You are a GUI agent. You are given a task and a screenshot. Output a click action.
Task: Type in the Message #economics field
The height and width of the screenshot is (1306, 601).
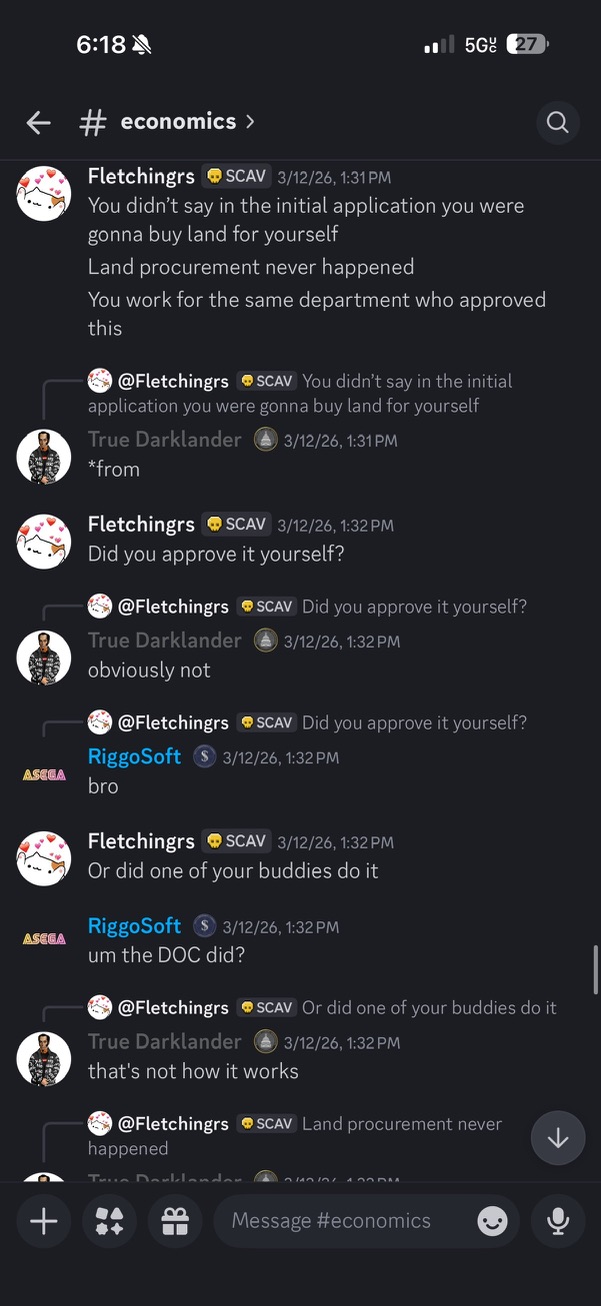(340, 1221)
